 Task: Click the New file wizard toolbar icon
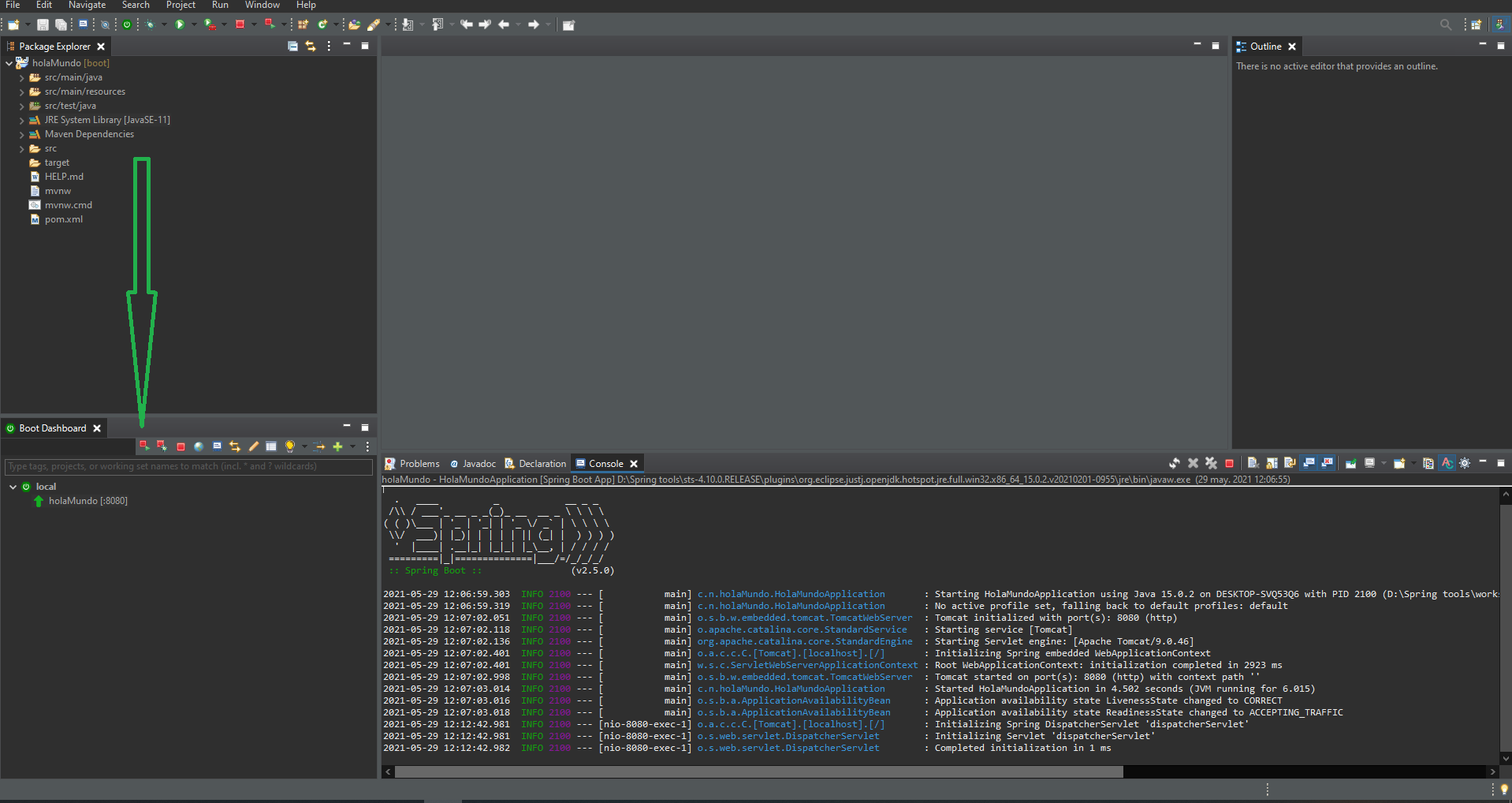point(13,24)
